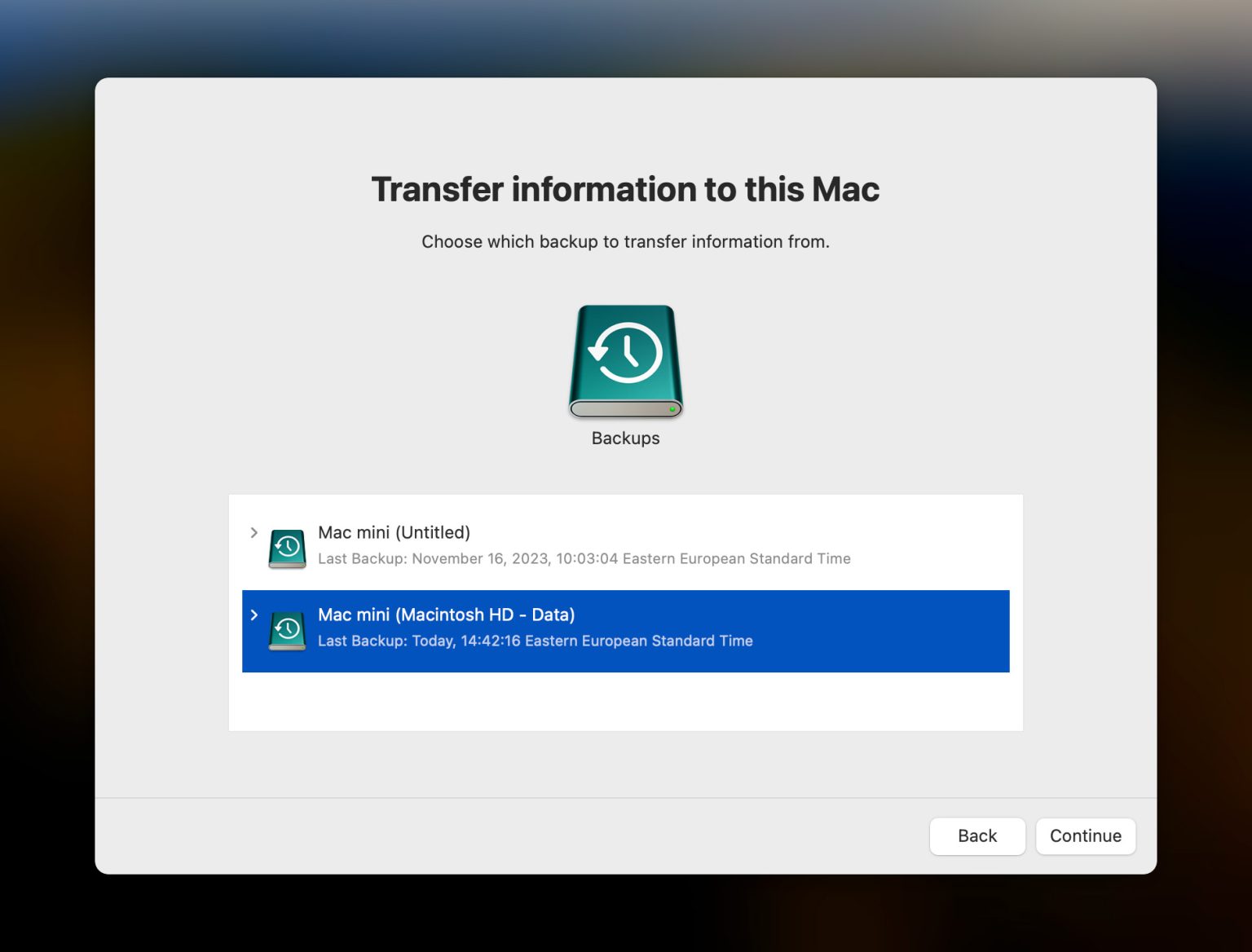Click the Last Backup: Today timestamp text
This screenshot has height=952, width=1252.
tap(535, 641)
